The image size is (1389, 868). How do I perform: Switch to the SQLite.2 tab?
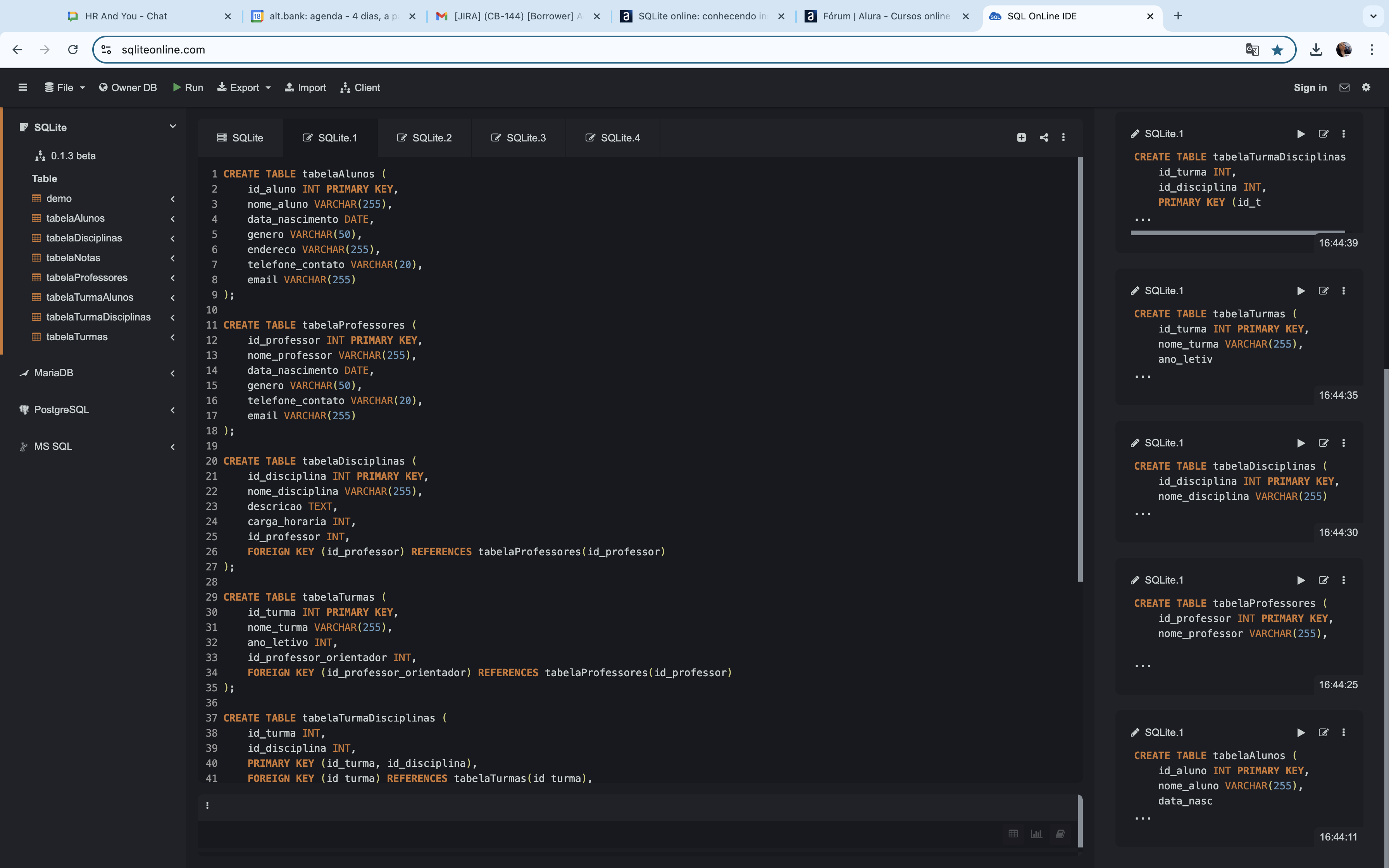tap(424, 138)
